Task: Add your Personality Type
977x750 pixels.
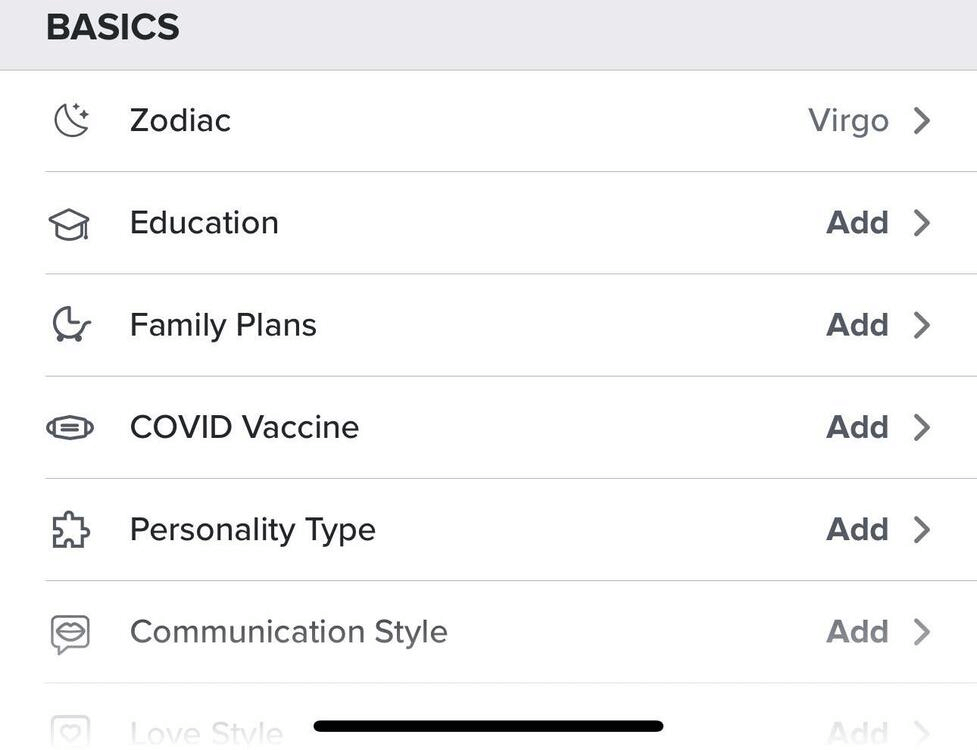Action: 857,529
